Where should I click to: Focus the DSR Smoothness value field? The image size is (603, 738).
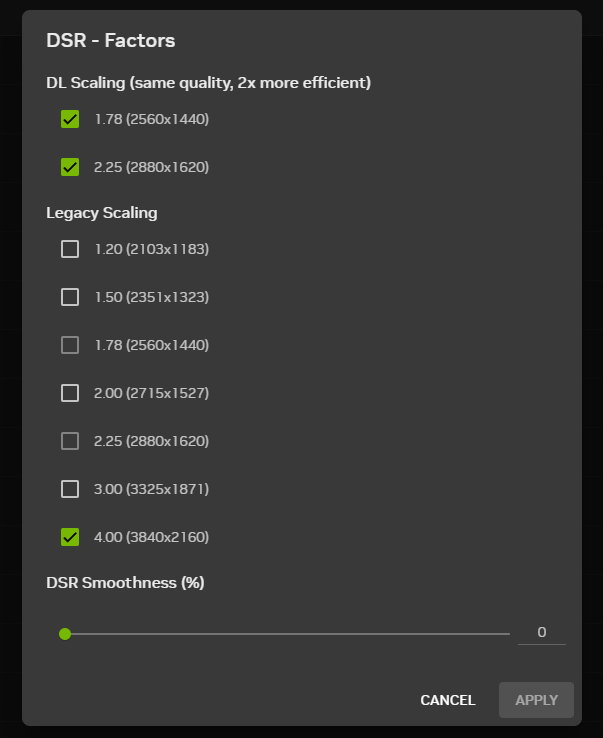(x=541, y=632)
